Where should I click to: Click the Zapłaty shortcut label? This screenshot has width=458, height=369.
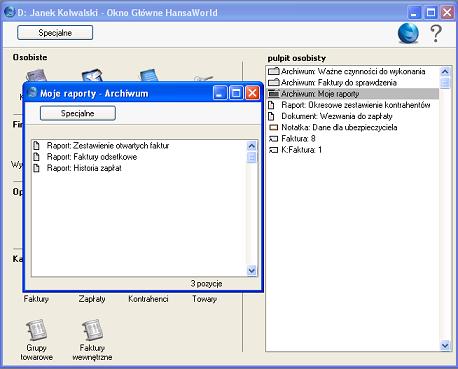pos(92,299)
